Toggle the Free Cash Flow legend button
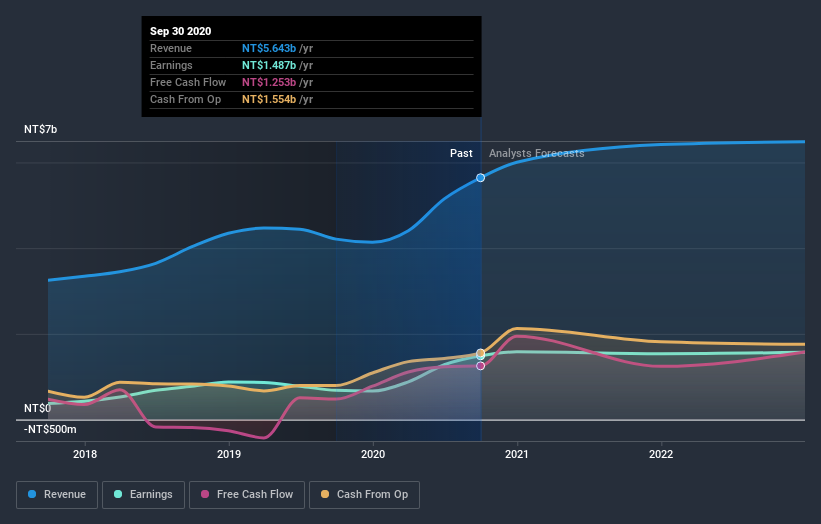 pyautogui.click(x=247, y=495)
